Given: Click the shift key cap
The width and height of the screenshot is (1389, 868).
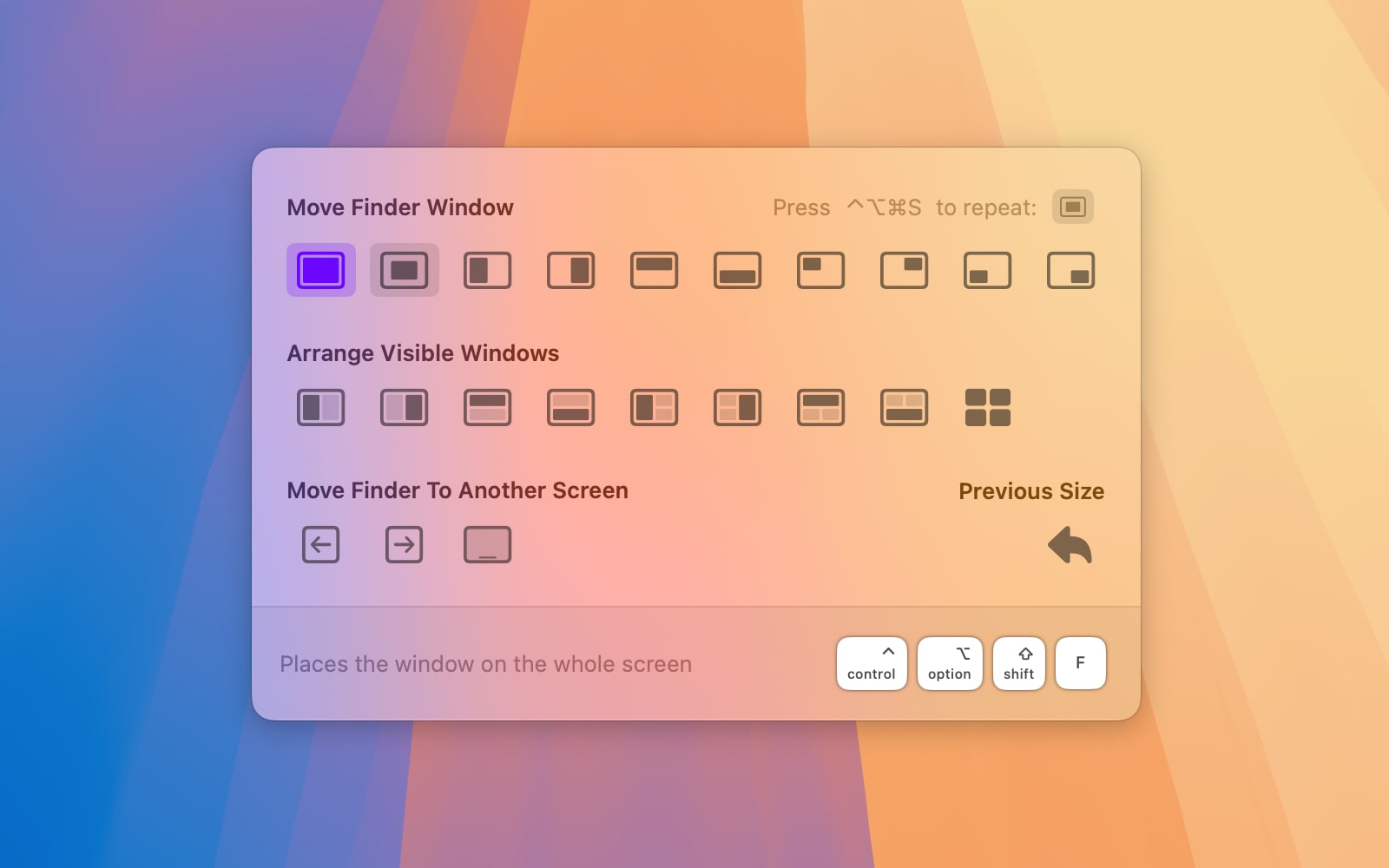Looking at the screenshot, I should (x=1019, y=663).
